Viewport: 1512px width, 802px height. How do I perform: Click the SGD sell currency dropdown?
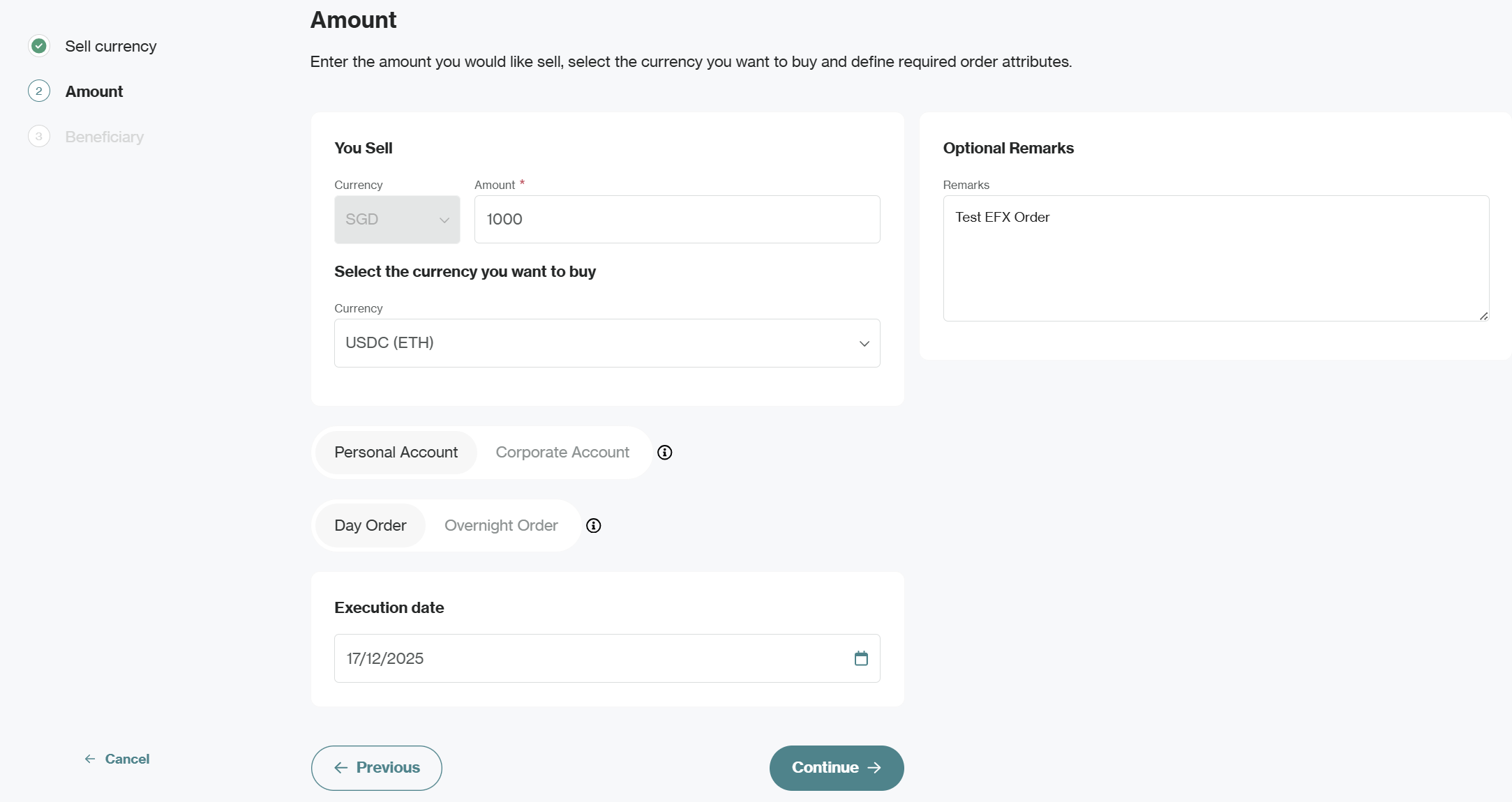click(x=397, y=220)
